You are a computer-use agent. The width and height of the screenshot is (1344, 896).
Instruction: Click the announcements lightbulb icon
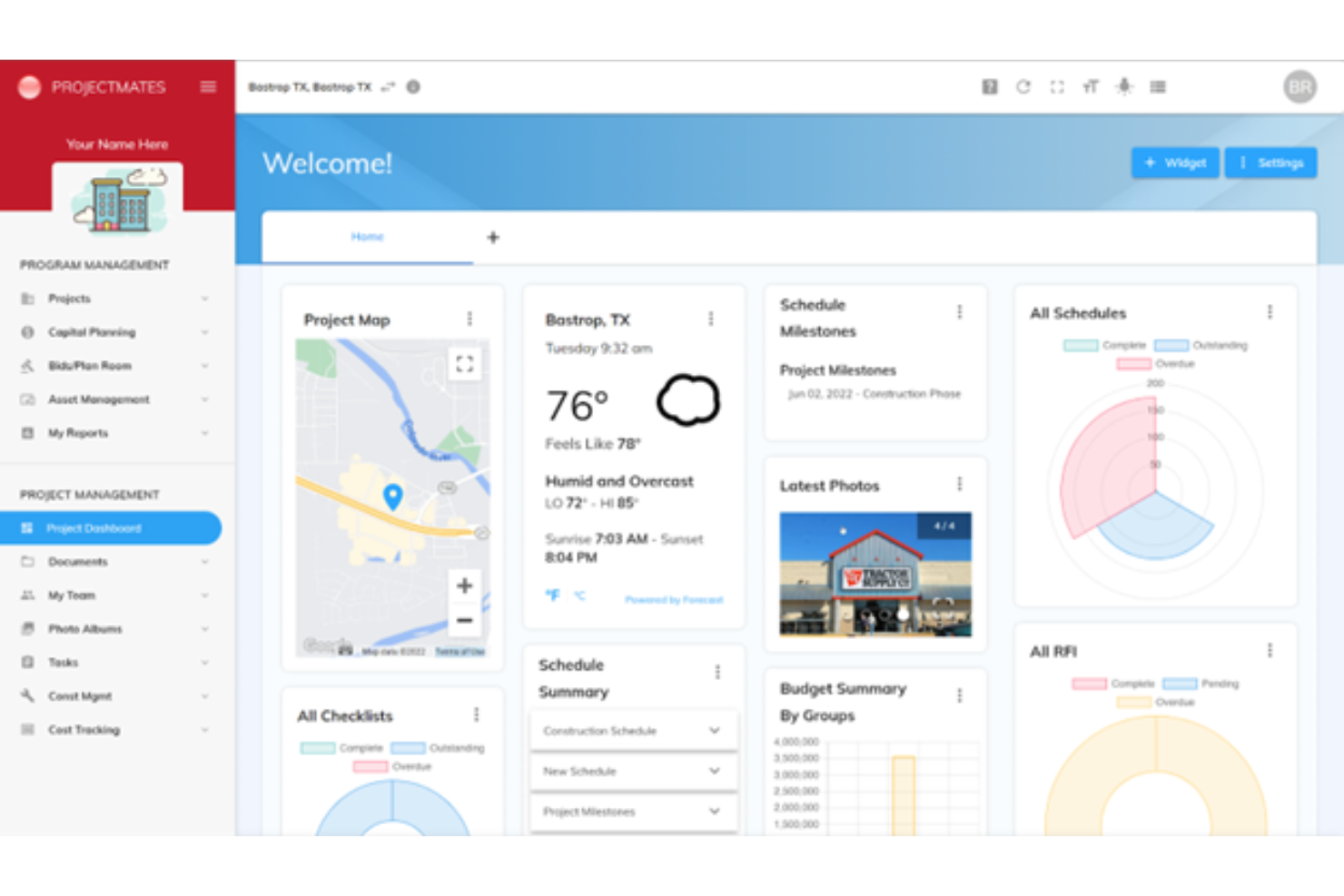pos(1124,86)
